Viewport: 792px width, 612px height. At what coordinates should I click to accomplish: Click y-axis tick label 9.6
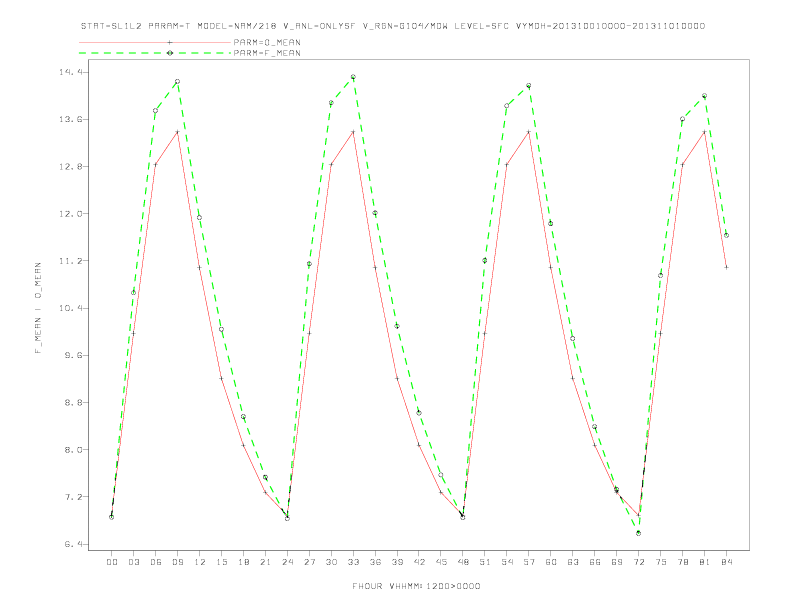(72, 355)
